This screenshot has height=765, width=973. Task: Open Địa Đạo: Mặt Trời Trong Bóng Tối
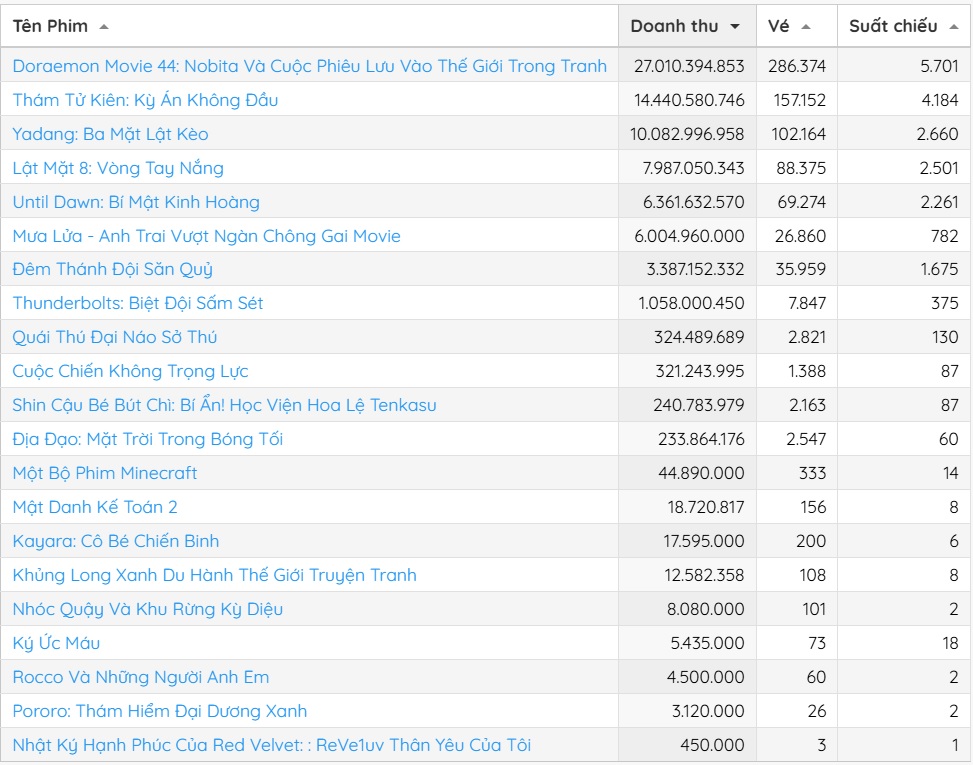coord(148,439)
